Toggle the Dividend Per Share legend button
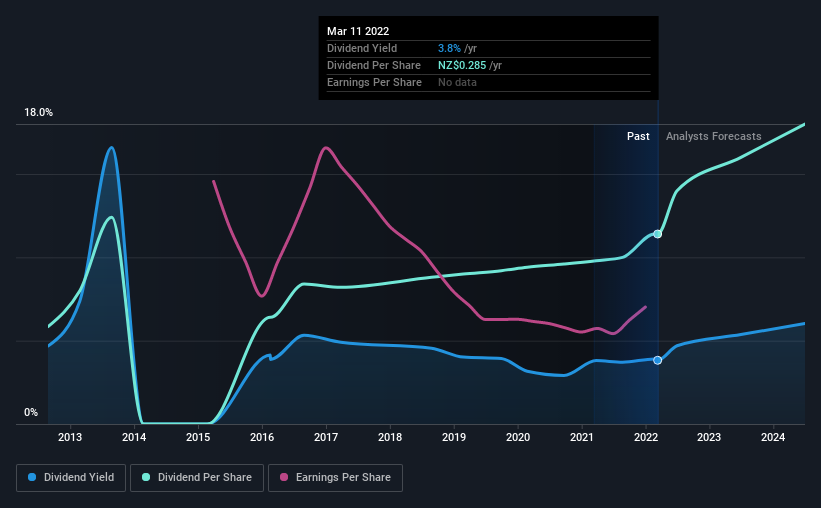The width and height of the screenshot is (821, 508). (x=197, y=478)
